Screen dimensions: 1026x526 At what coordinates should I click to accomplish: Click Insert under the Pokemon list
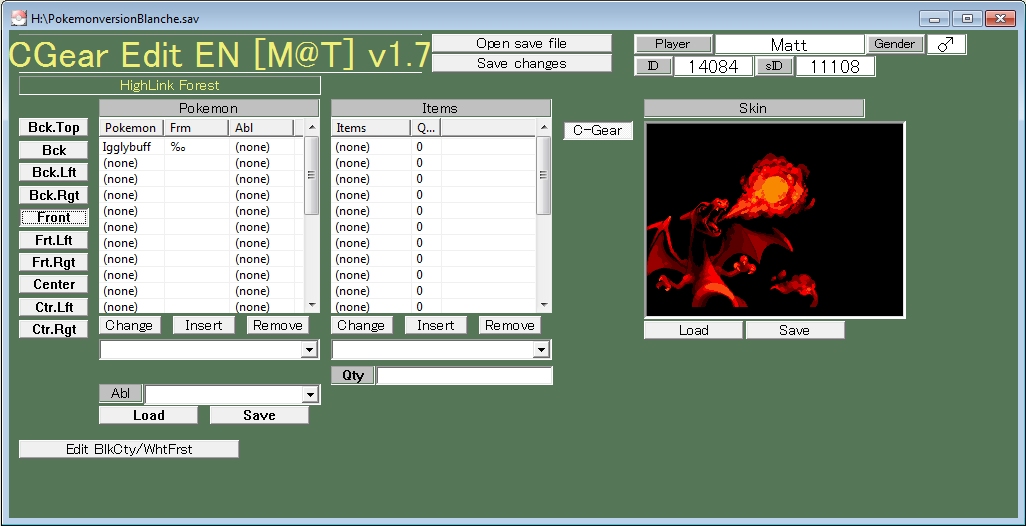pyautogui.click(x=203, y=325)
